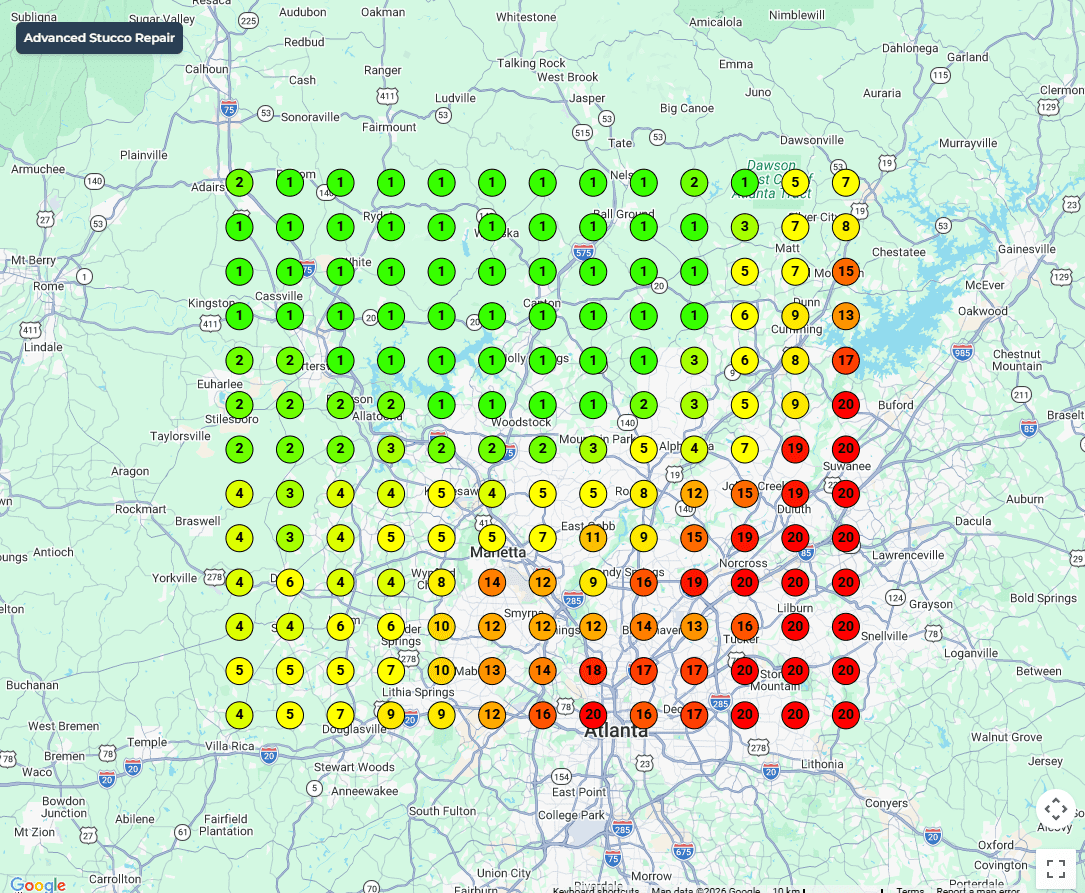Screen dimensions: 1085x893
Task: Select the 16 marker above Tucker
Action: tap(745, 627)
